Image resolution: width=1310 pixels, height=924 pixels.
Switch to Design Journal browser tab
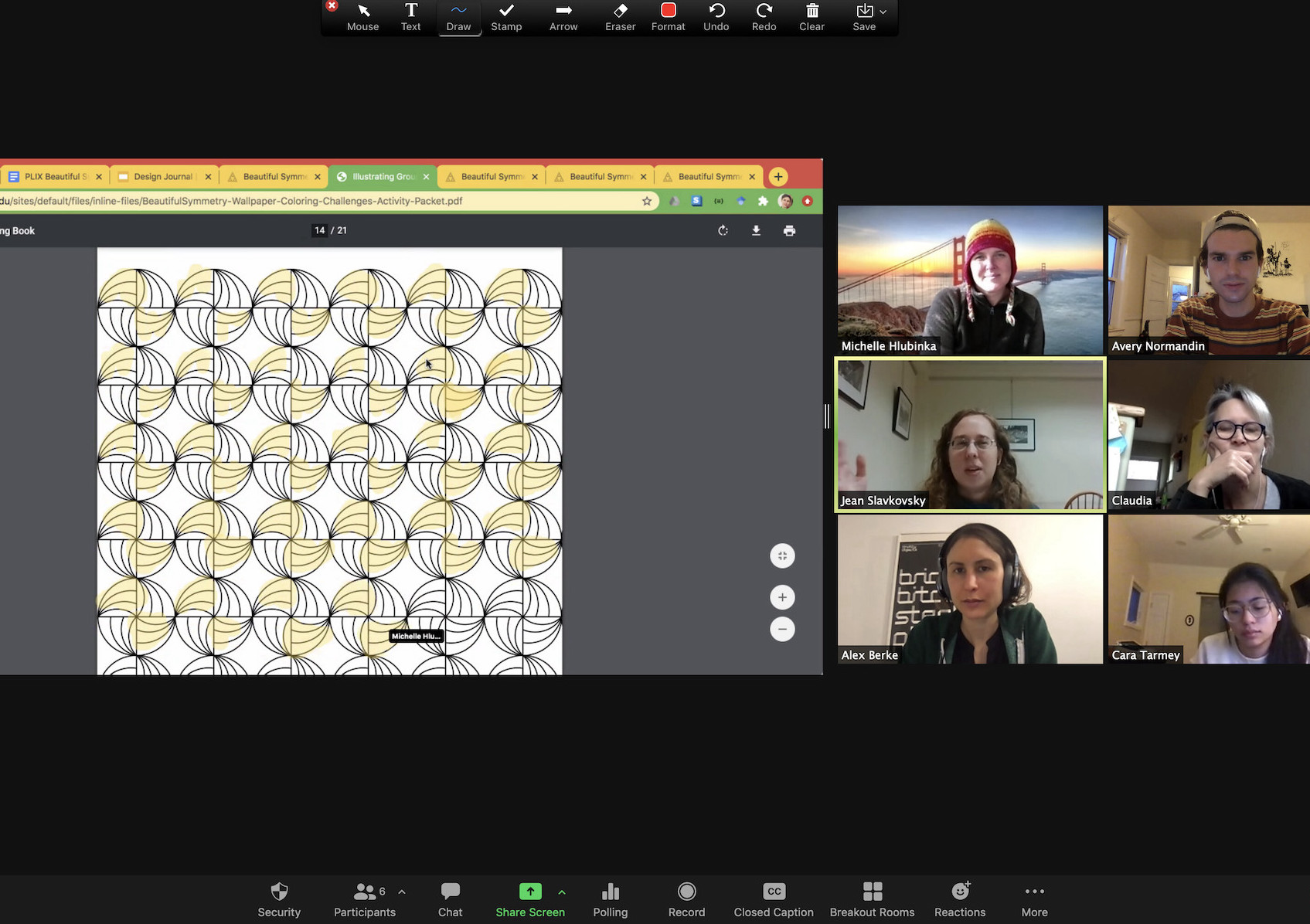[x=162, y=176]
